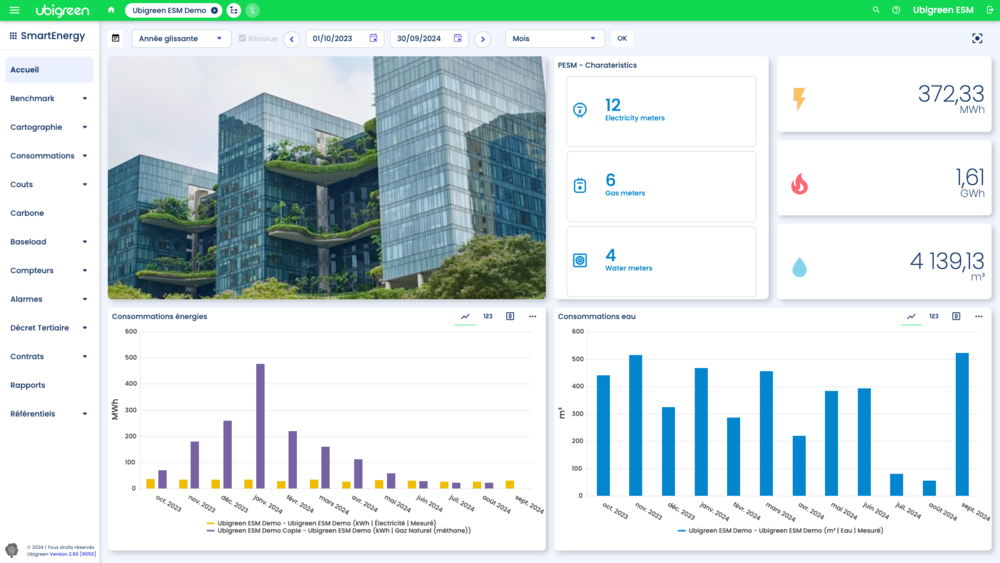Select line chart view for Consommations eau
Viewport: 1000px width, 563px height.
[x=911, y=316]
